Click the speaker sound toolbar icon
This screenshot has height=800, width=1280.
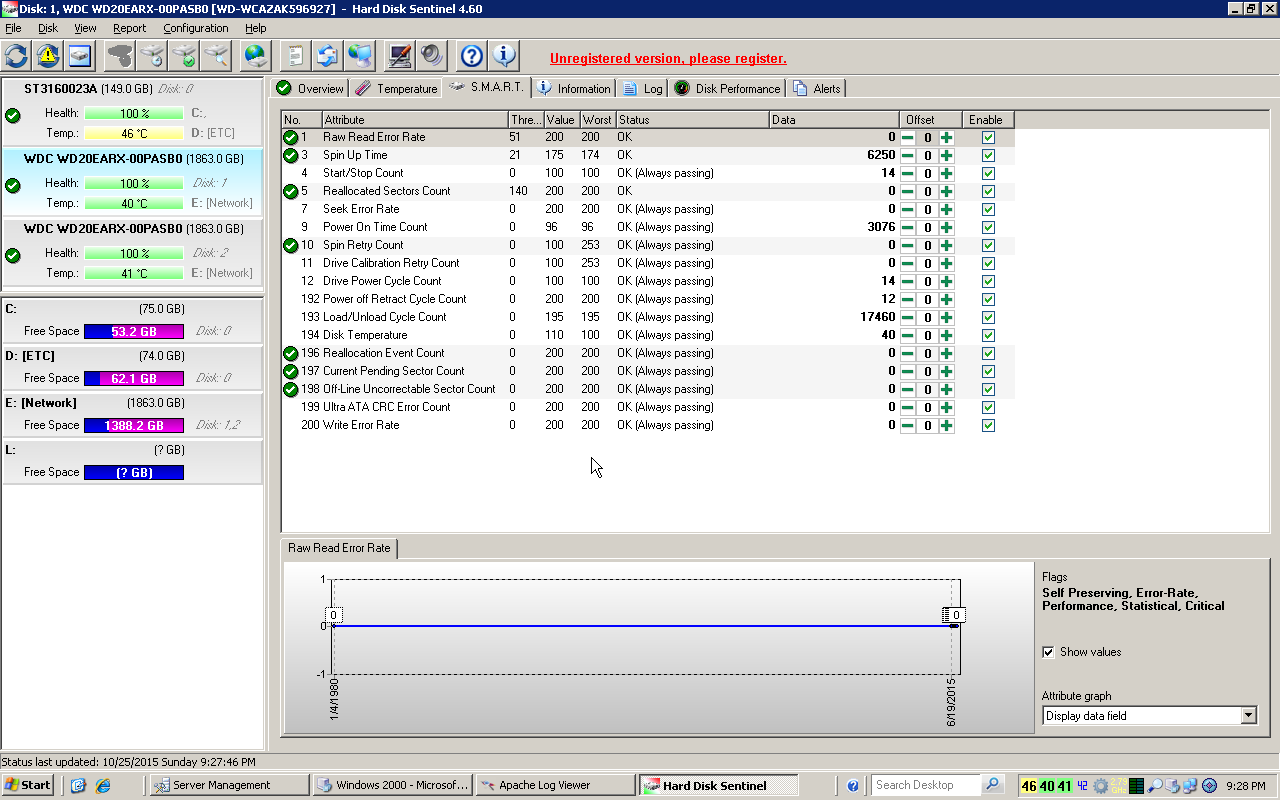click(x=432, y=55)
